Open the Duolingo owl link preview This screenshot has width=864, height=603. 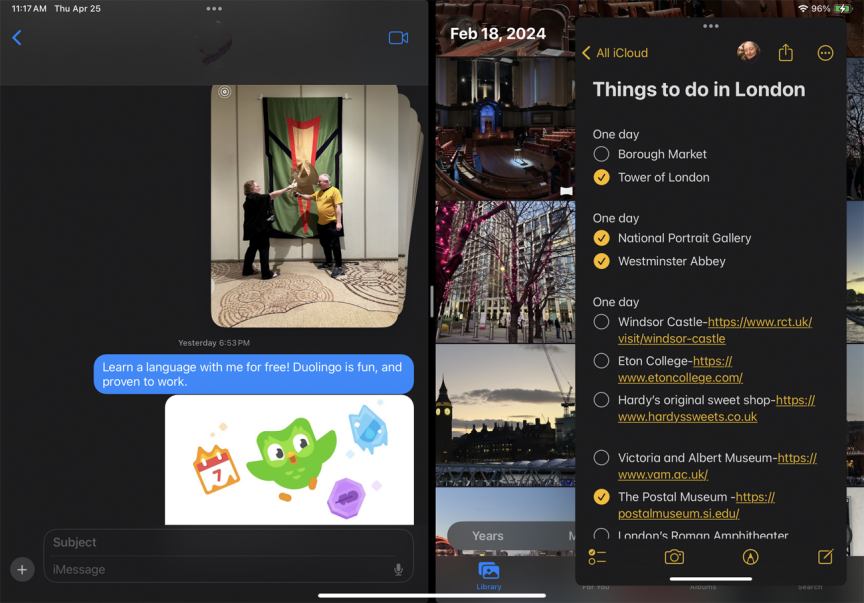click(289, 460)
